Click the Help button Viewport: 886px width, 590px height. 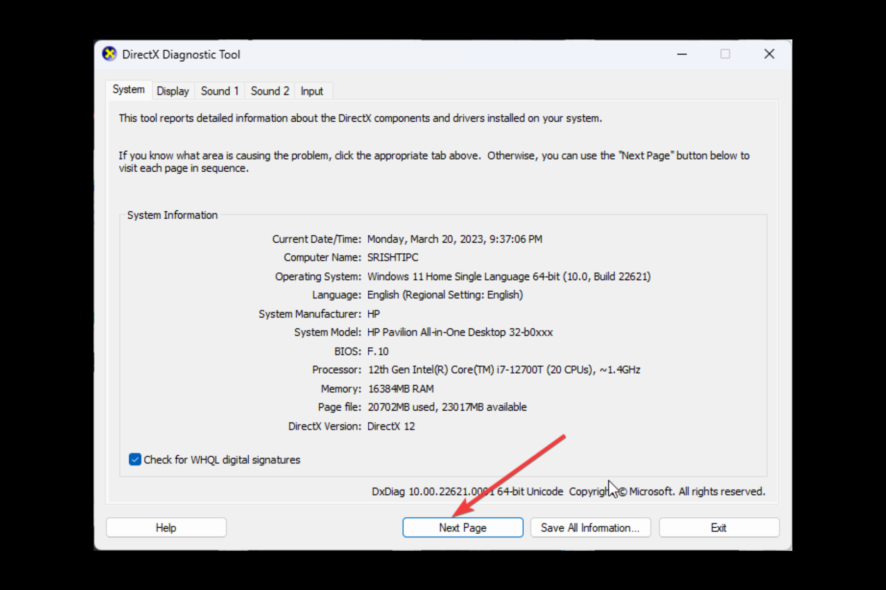[x=166, y=528]
